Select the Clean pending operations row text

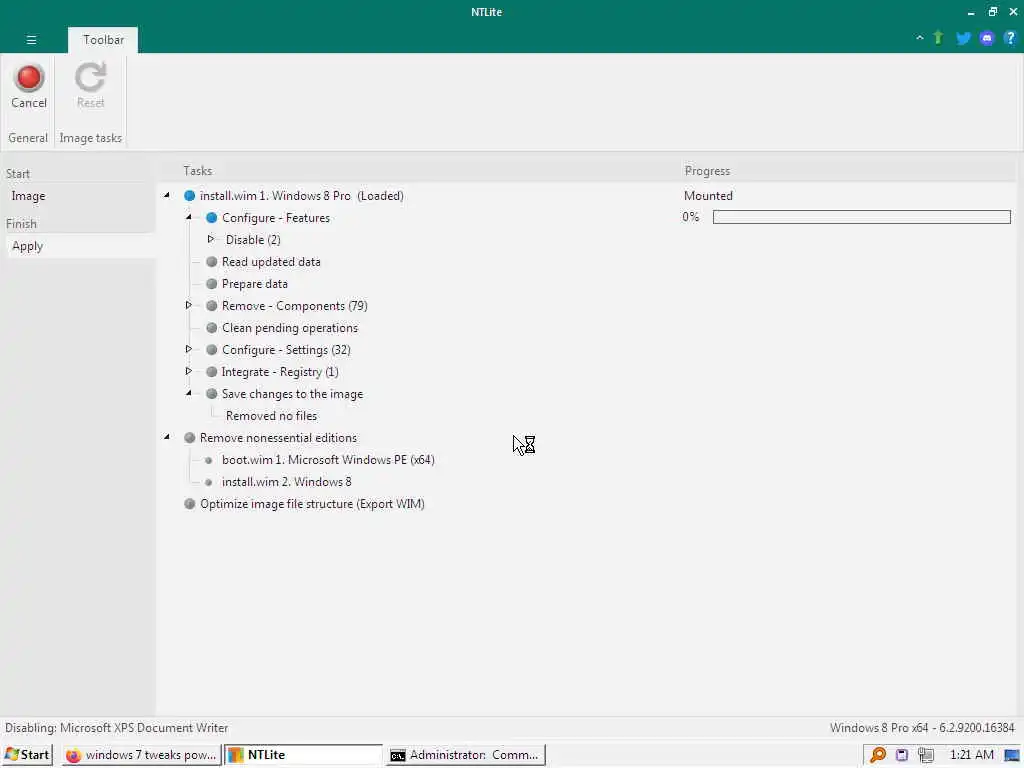click(x=290, y=328)
